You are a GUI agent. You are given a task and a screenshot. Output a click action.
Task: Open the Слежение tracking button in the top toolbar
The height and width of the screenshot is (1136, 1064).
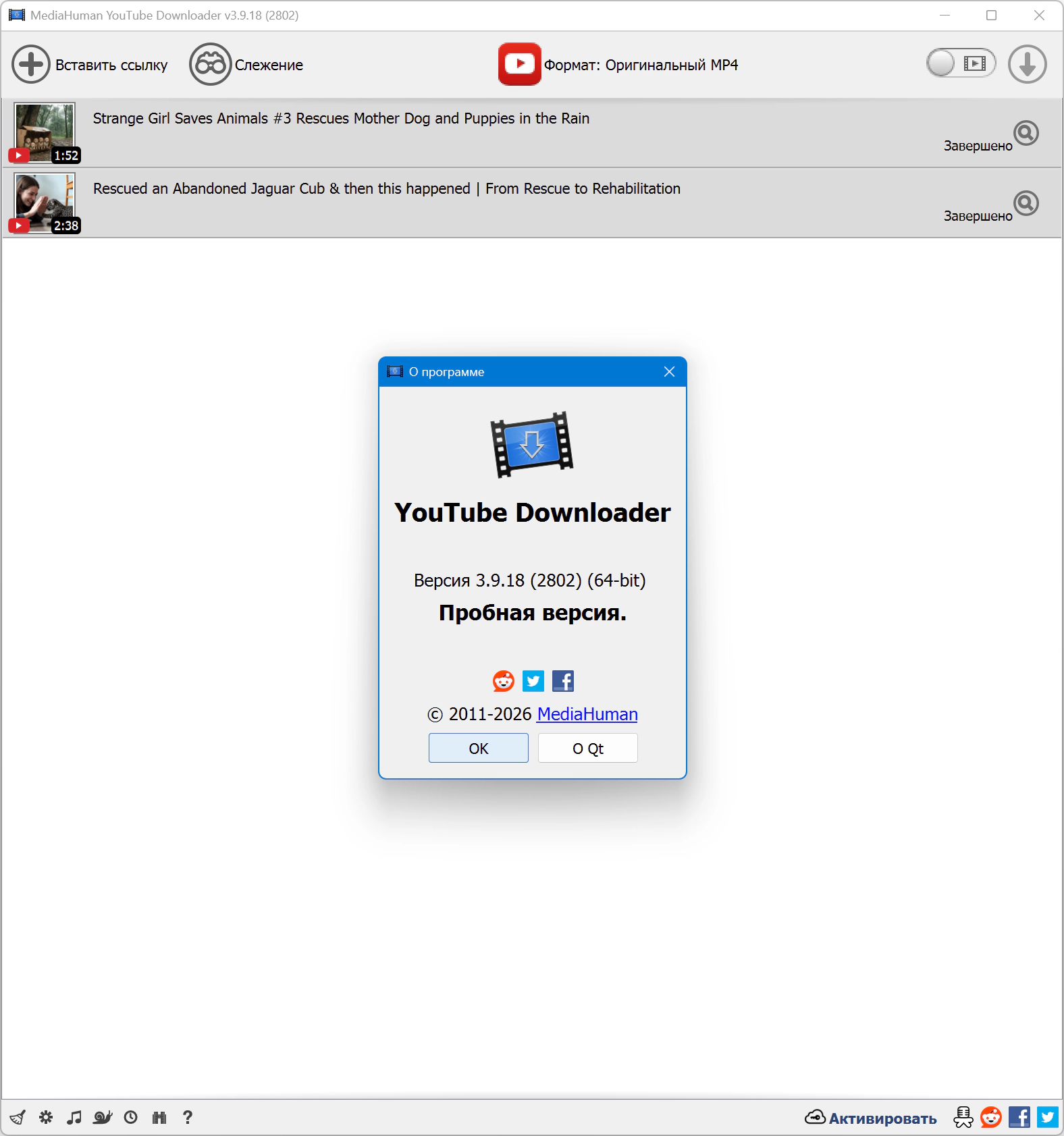[x=246, y=65]
